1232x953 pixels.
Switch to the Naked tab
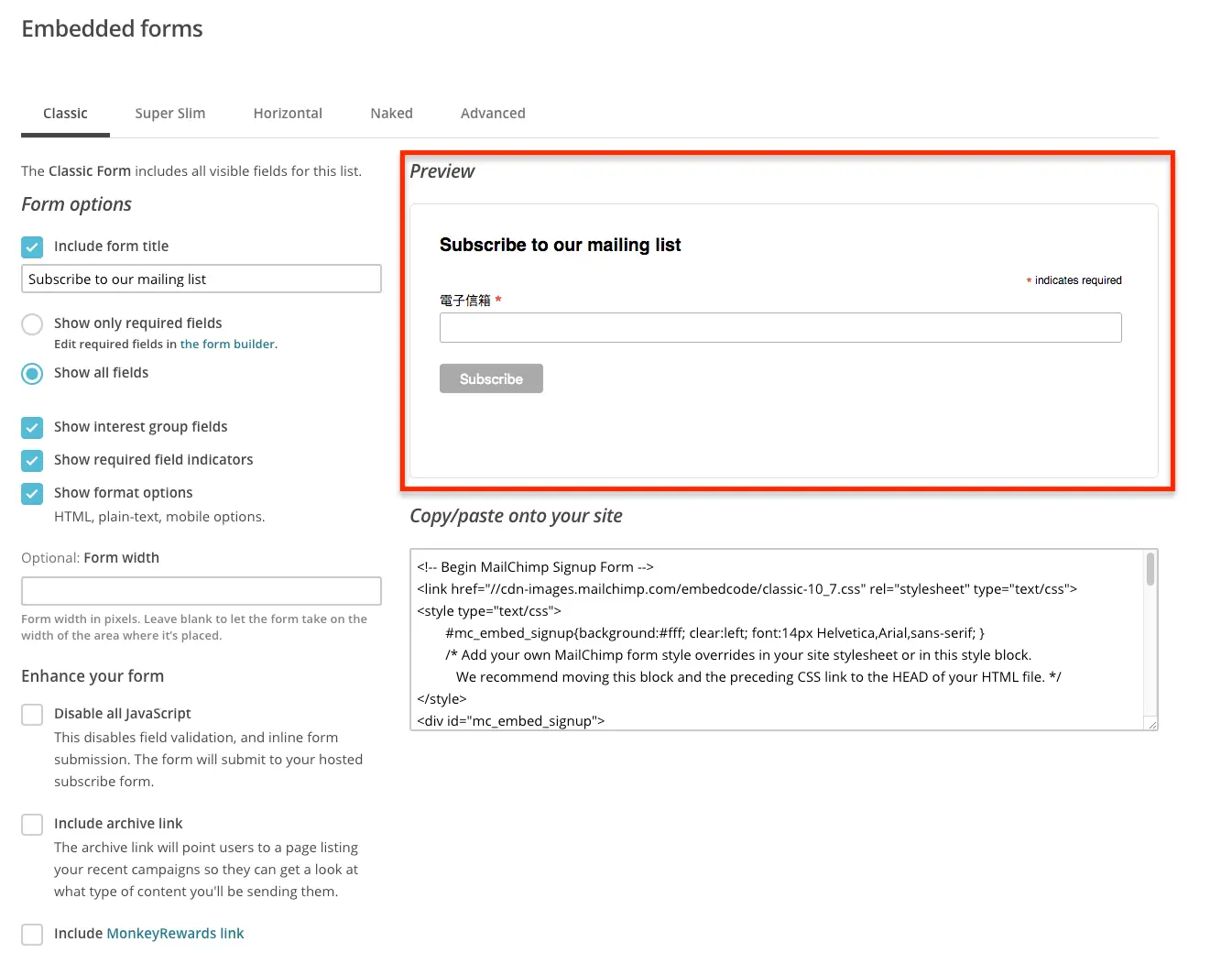(391, 114)
